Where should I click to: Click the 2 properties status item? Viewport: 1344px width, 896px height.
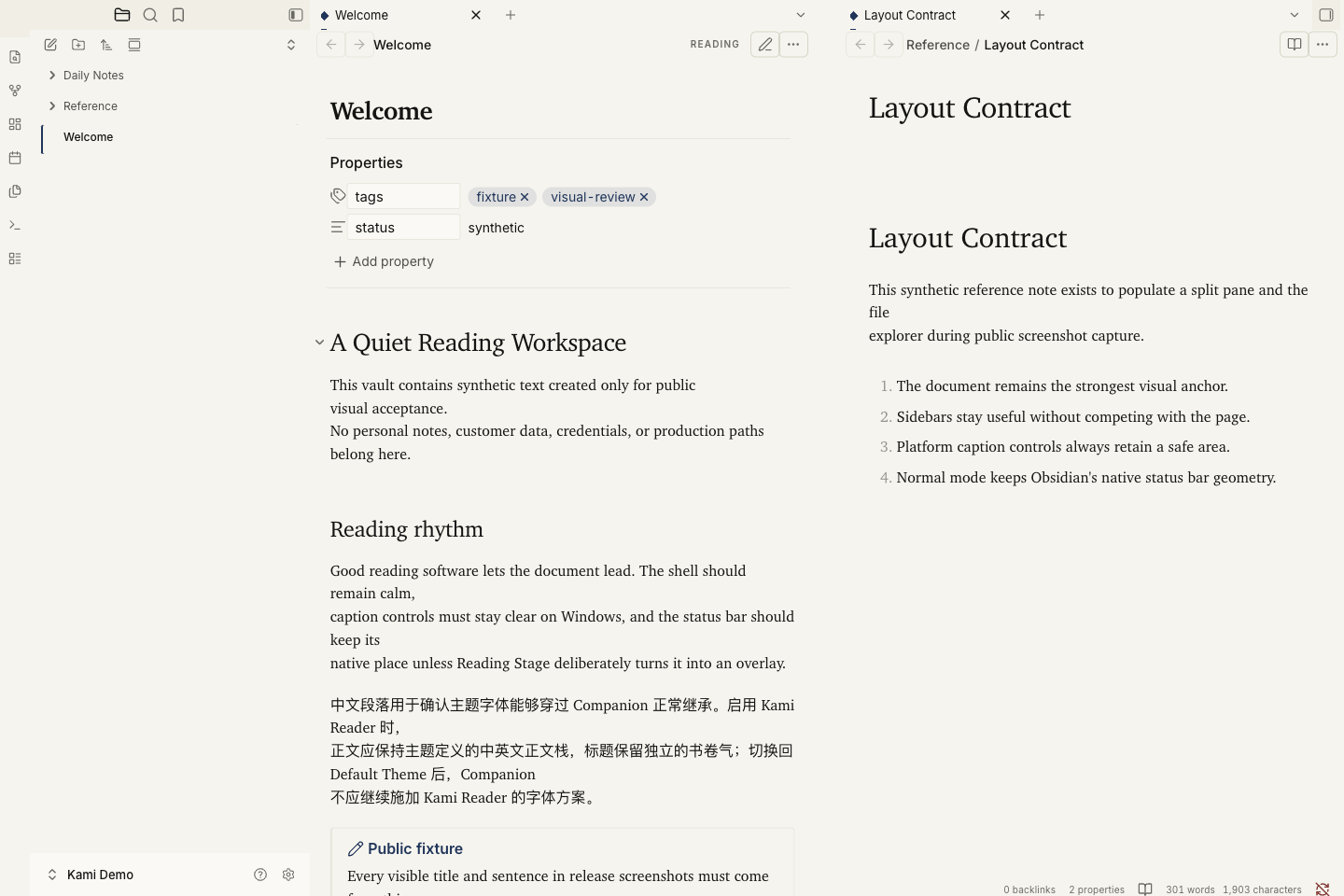click(1097, 889)
